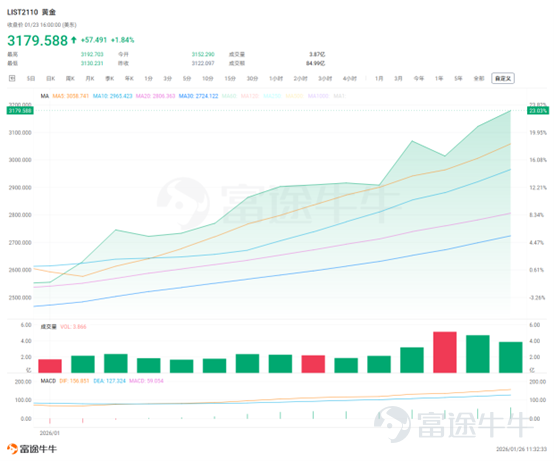Switch to the 5日 chart view
554x461 pixels.
point(31,78)
